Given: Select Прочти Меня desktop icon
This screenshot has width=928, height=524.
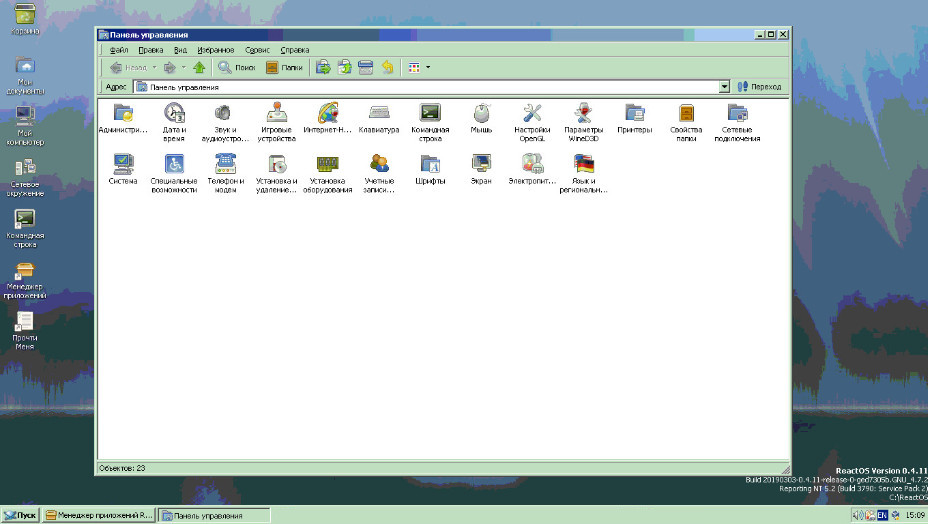Looking at the screenshot, I should [25, 330].
